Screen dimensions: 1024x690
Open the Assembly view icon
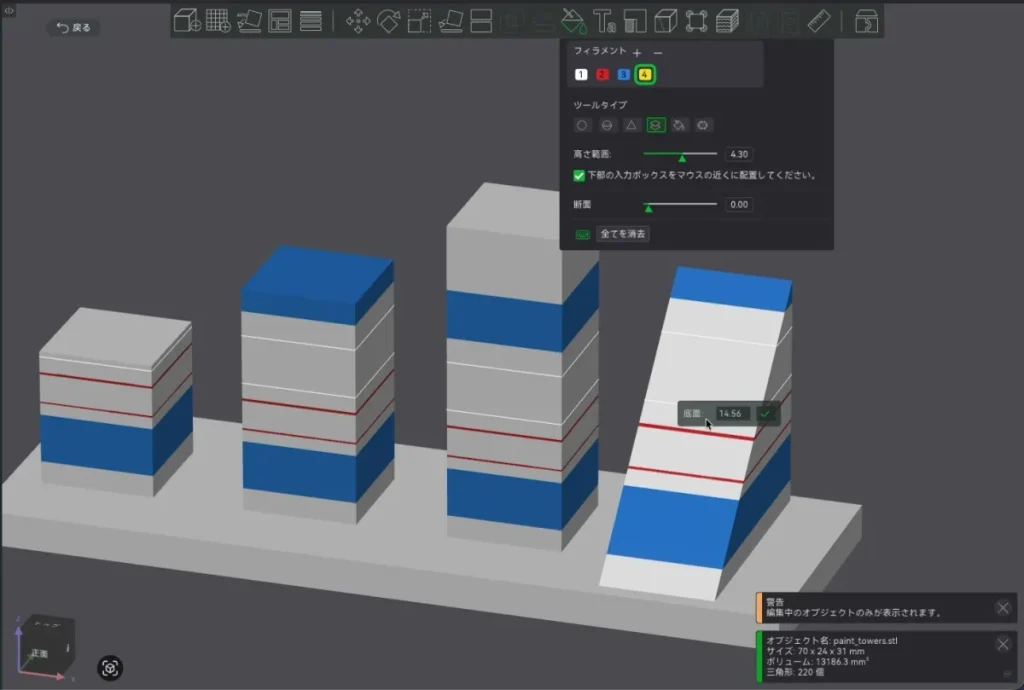click(866, 21)
